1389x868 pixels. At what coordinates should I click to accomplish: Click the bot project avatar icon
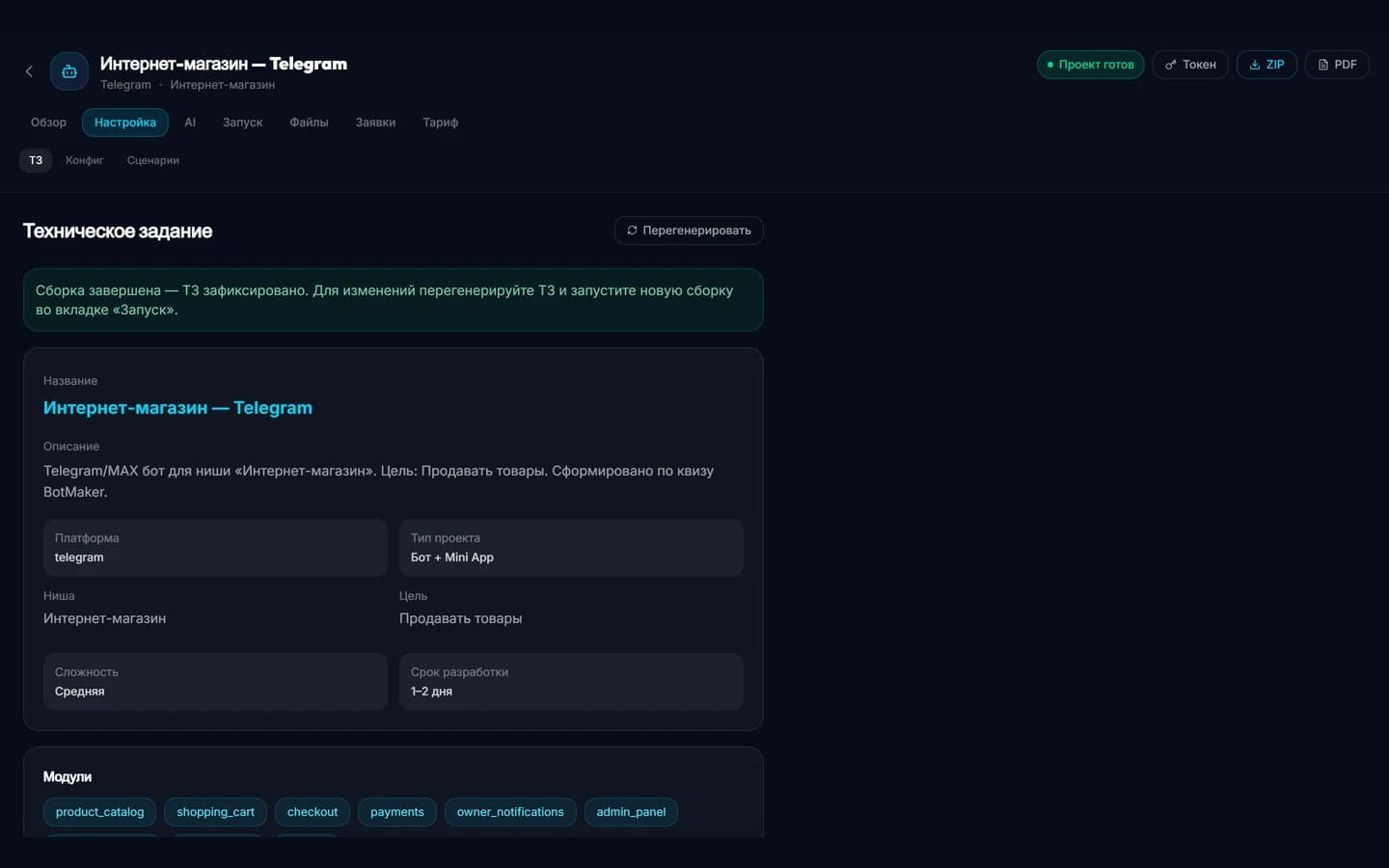69,71
